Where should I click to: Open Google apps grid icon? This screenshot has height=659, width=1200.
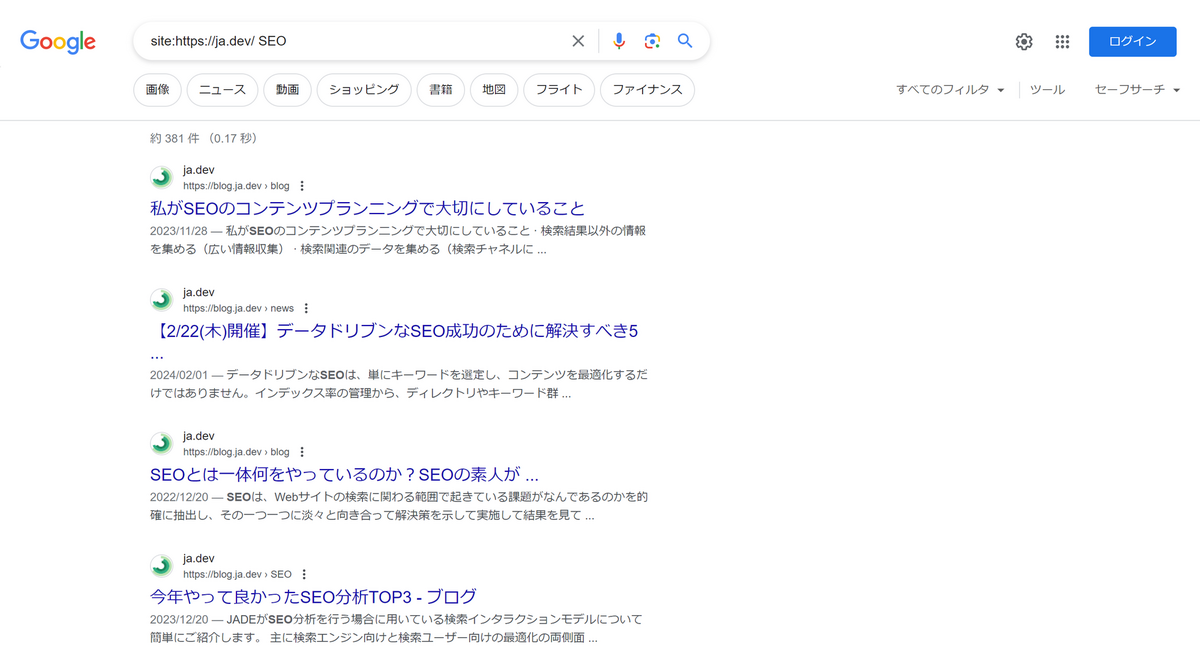(x=1062, y=42)
